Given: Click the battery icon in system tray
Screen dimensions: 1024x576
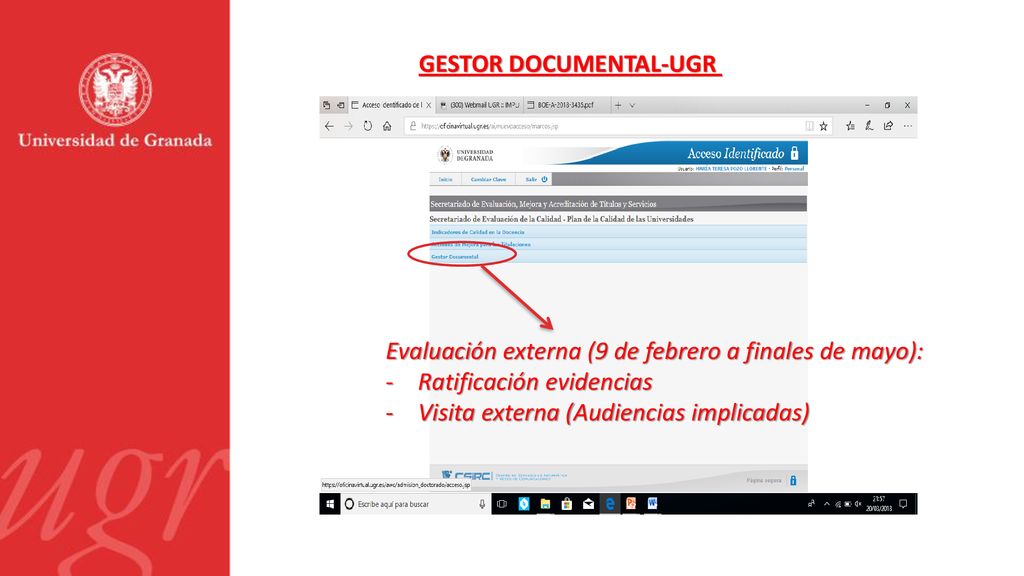Looking at the screenshot, I should point(848,504).
